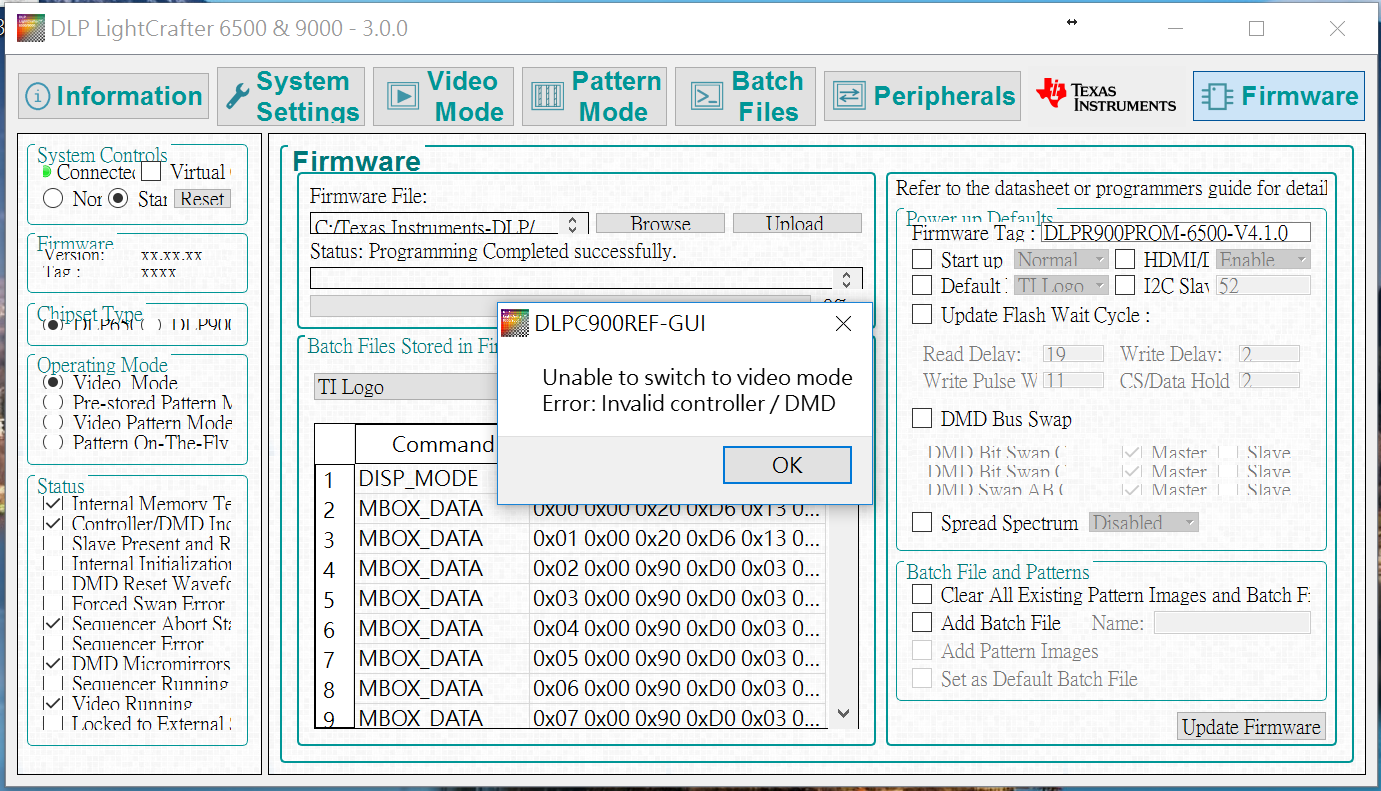This screenshot has width=1381, height=791.
Task: Click the Firmware Tag input field
Action: [1176, 233]
